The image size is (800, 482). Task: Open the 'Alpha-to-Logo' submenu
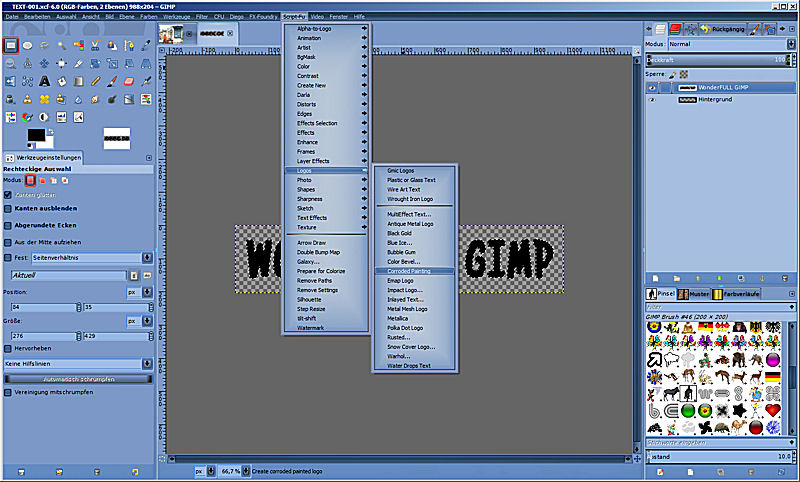[x=326, y=29]
